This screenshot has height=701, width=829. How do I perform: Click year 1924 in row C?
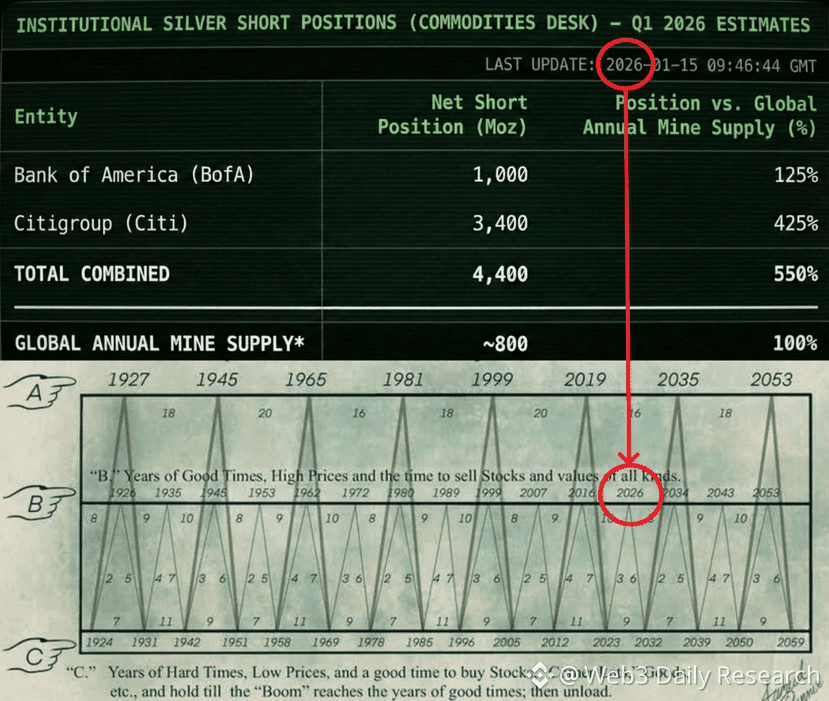pos(99,642)
